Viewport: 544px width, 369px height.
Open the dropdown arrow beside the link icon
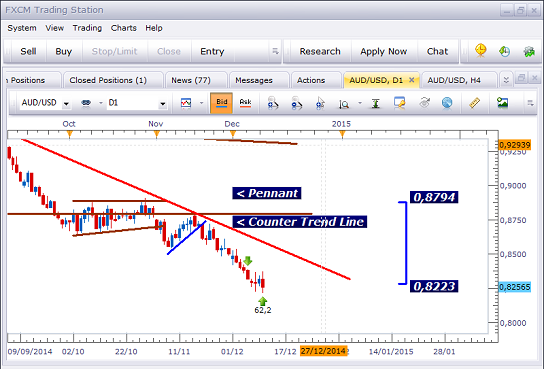(x=101, y=103)
